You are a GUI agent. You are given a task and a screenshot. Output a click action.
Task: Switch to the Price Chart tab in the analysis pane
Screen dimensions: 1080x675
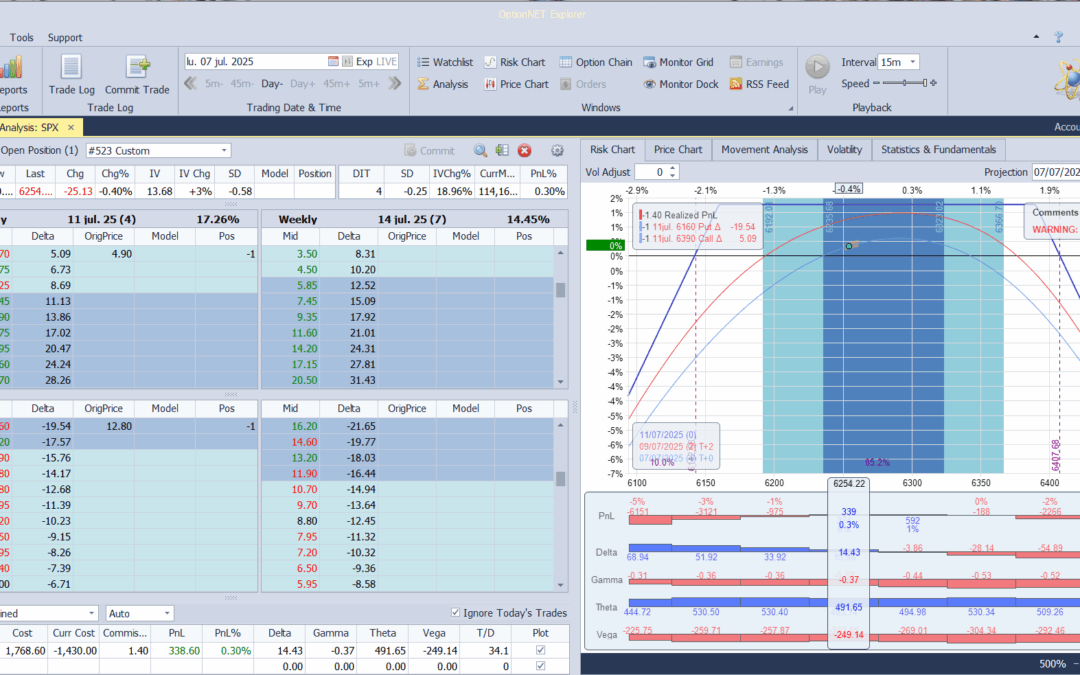click(x=678, y=149)
